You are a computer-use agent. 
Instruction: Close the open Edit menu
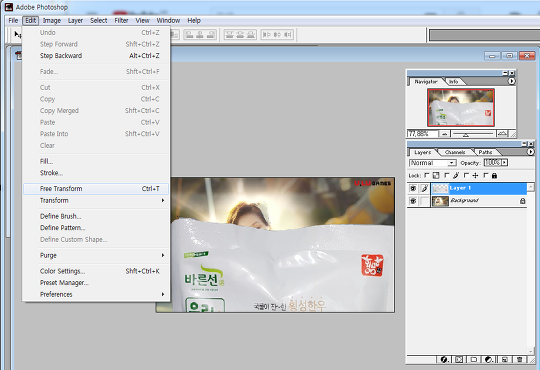pos(31,21)
